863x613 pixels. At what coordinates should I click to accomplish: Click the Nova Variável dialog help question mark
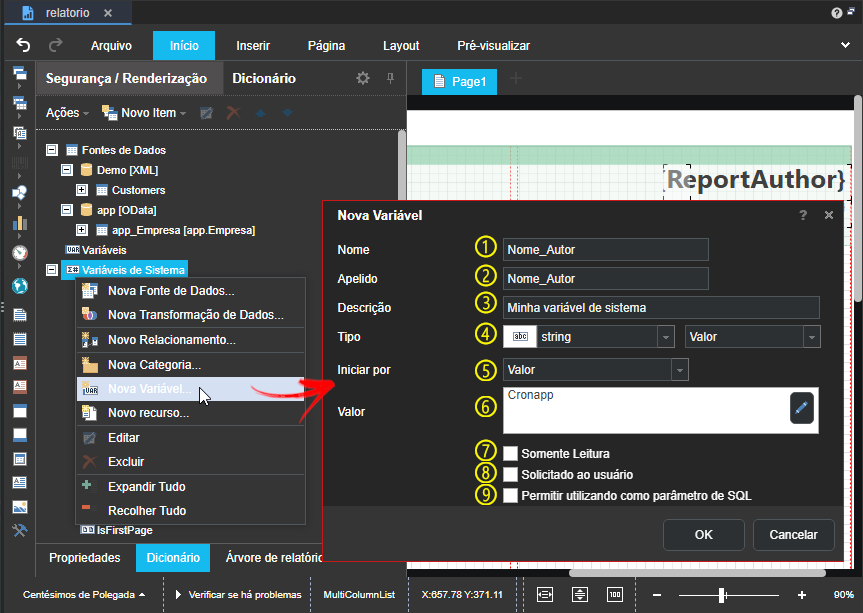[x=803, y=215]
